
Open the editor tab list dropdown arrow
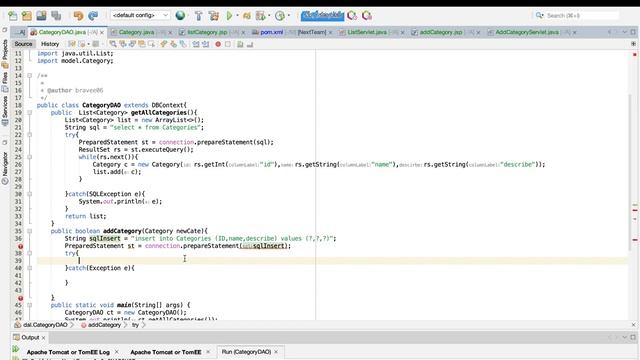[624, 32]
